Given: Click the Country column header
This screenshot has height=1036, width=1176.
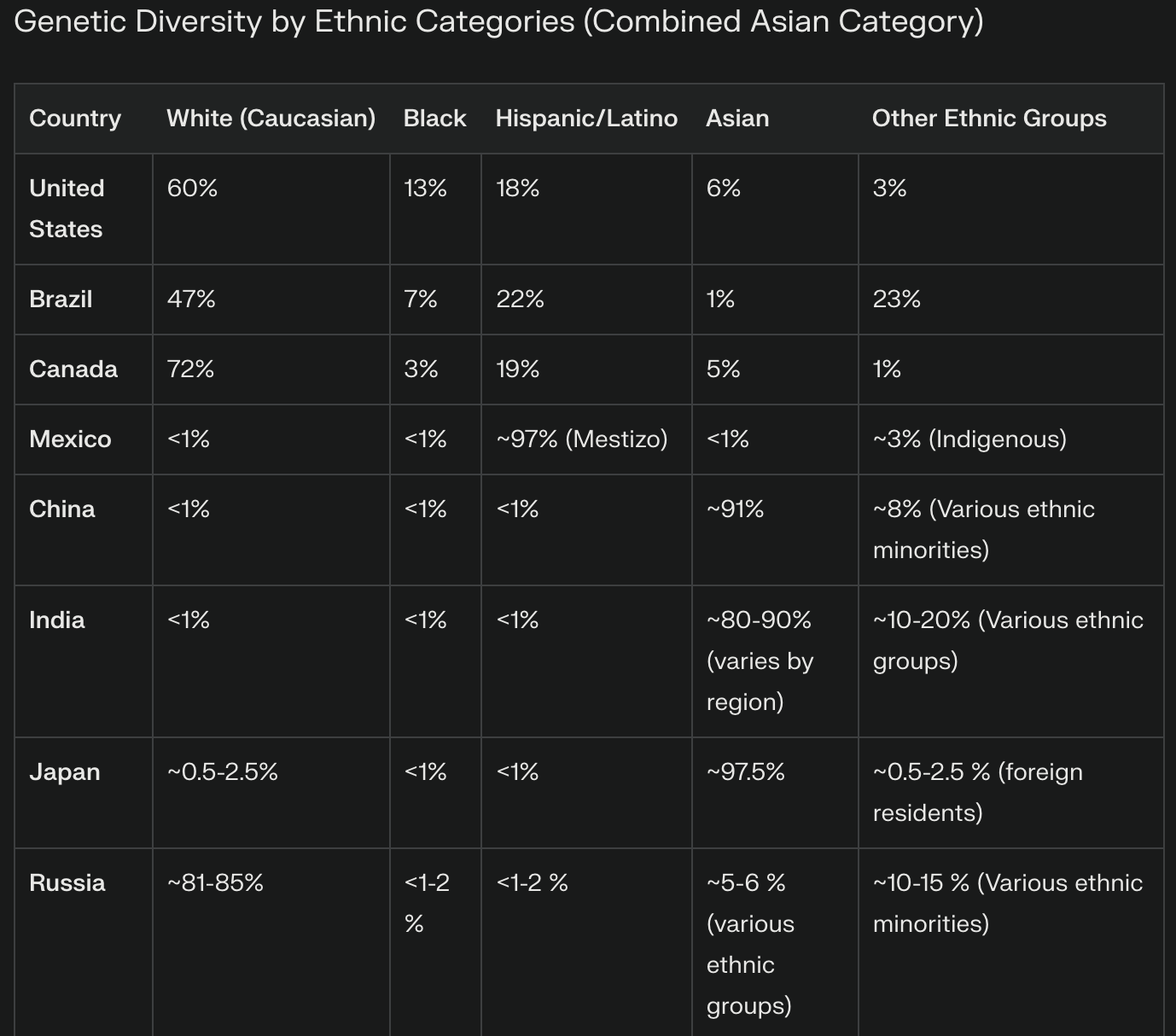Looking at the screenshot, I should [x=75, y=119].
